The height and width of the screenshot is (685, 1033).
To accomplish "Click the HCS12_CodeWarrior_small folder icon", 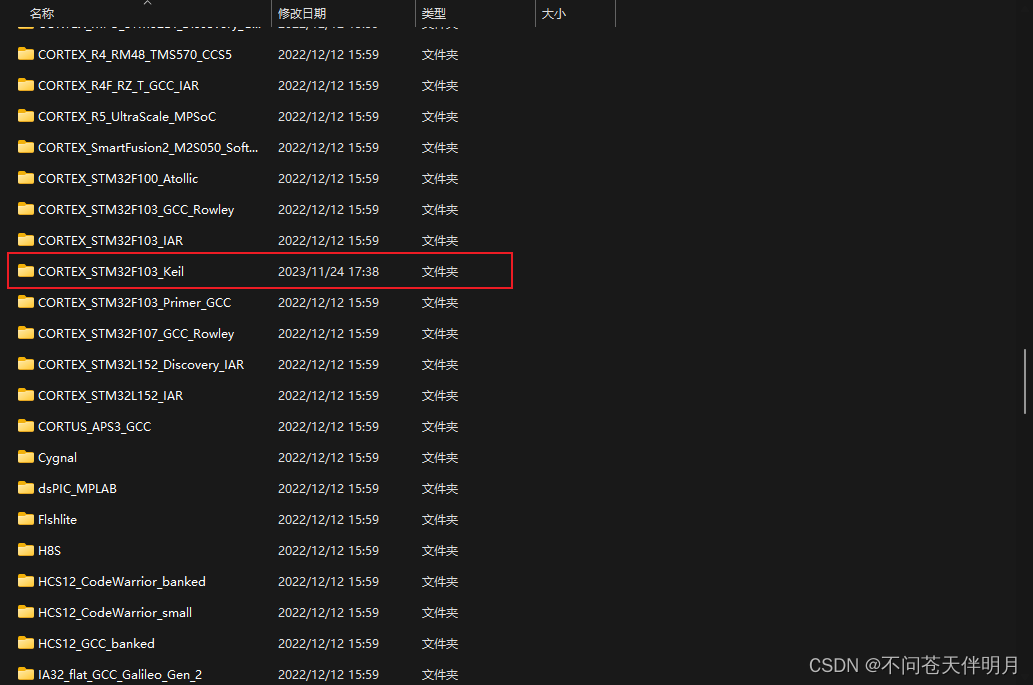I will coord(26,611).
